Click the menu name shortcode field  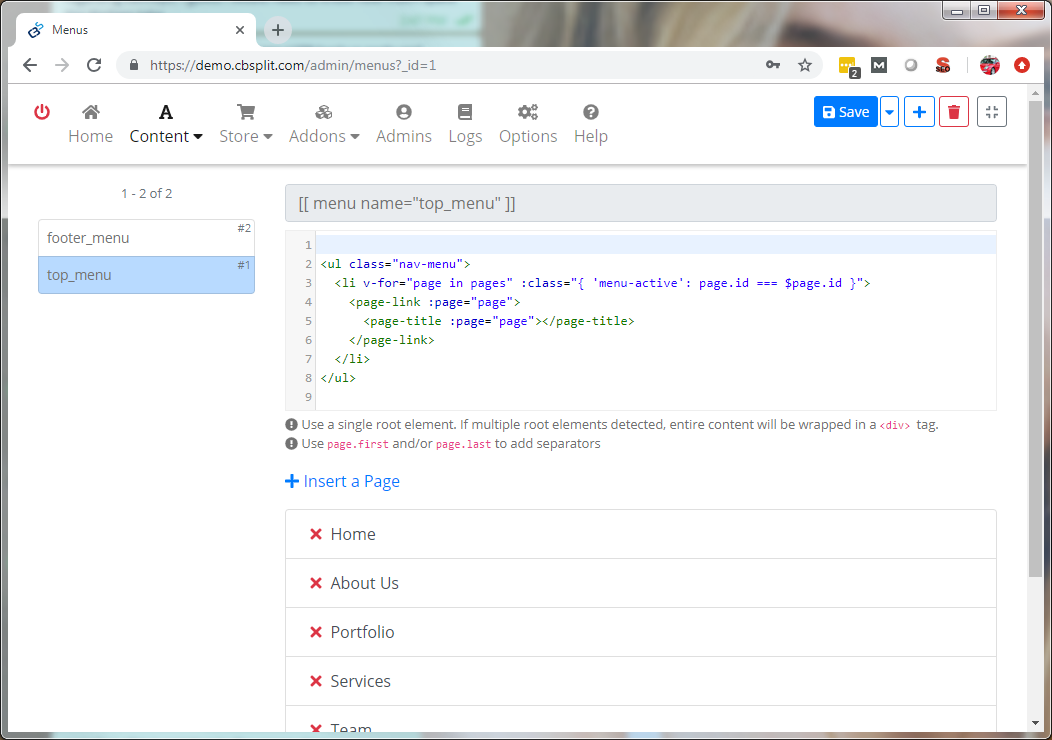[640, 203]
